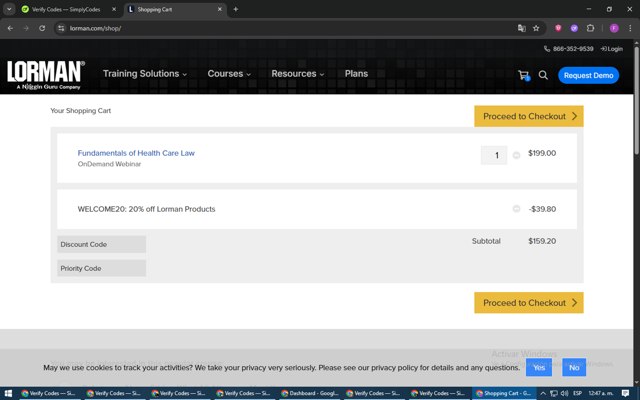
Task: Close the Verify Codes tab
Action: (114, 9)
